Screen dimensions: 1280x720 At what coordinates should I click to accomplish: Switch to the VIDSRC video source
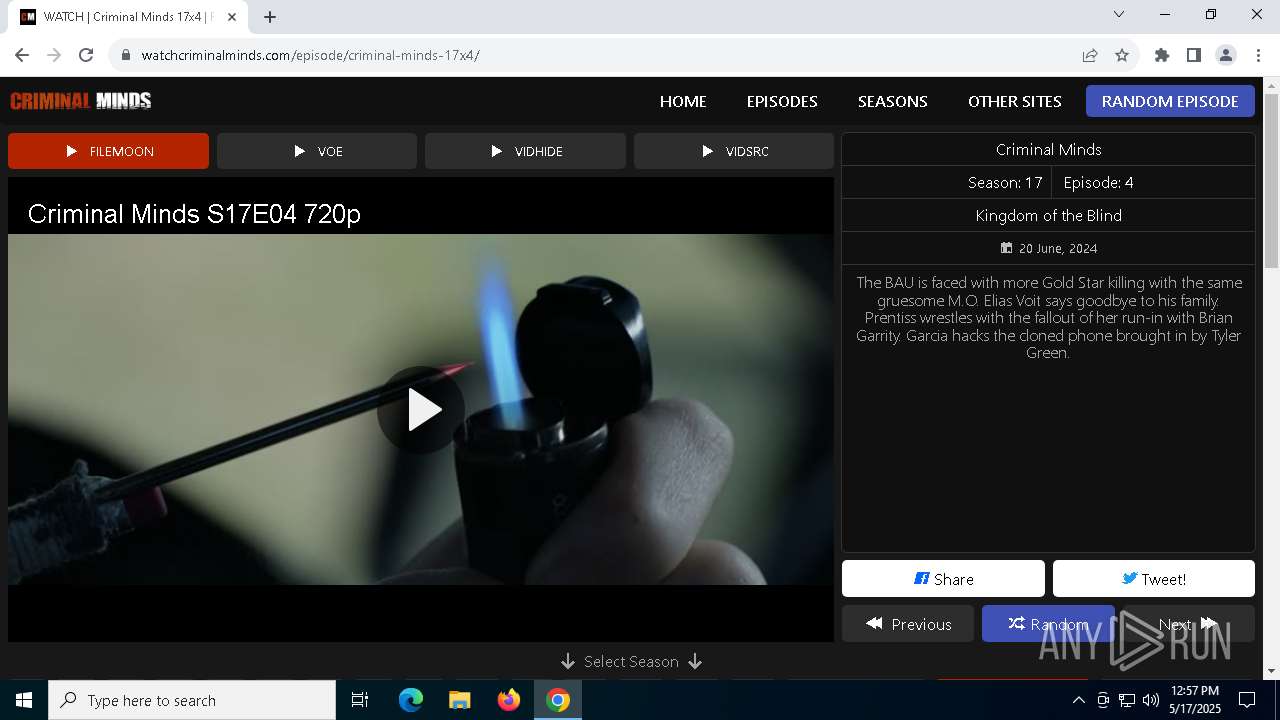pos(734,151)
